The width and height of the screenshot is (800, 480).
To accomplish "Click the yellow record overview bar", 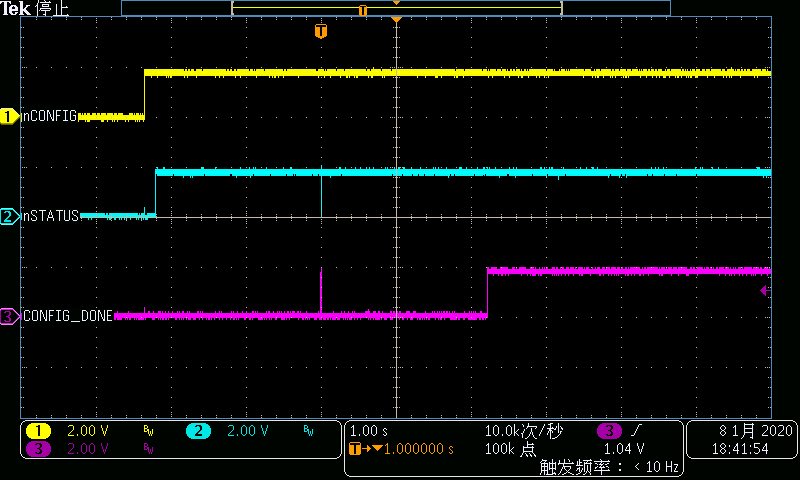I will (x=396, y=8).
